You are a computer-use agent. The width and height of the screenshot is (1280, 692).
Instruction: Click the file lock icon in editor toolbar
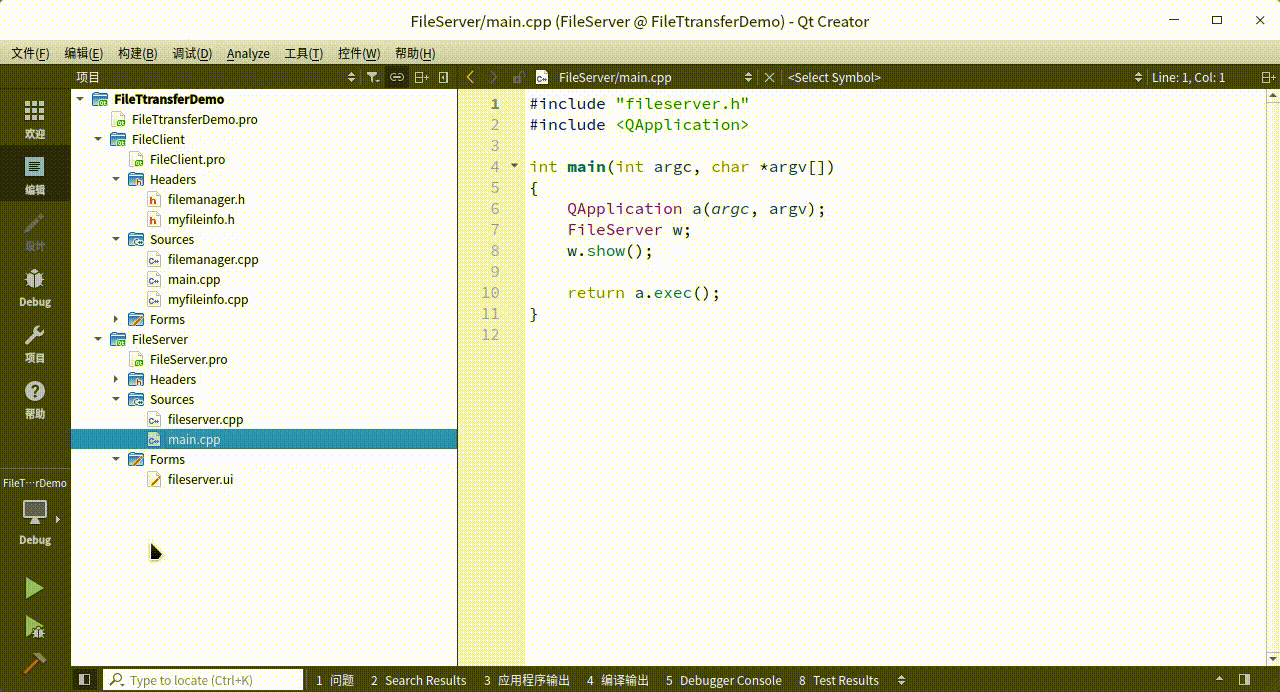(517, 77)
